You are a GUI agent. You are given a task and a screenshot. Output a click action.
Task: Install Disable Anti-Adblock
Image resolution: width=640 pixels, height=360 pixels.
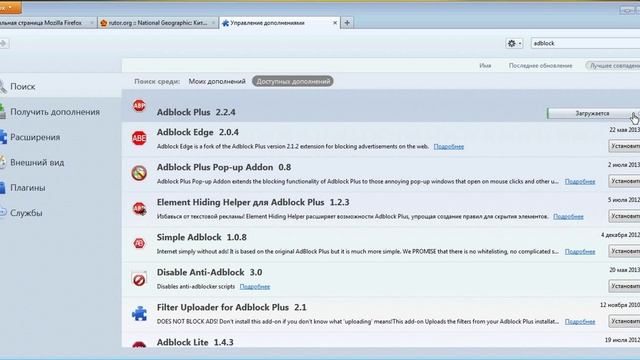point(624,286)
